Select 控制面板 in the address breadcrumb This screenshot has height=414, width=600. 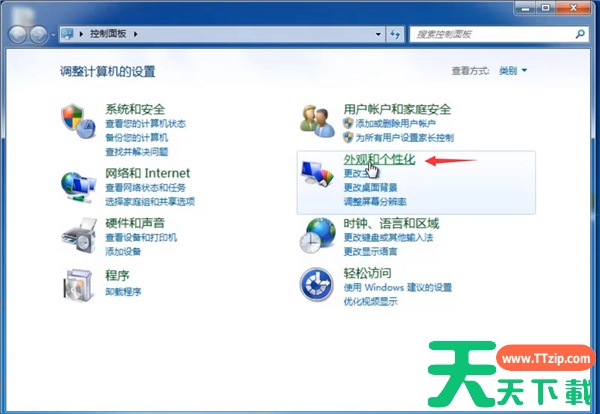(108, 34)
